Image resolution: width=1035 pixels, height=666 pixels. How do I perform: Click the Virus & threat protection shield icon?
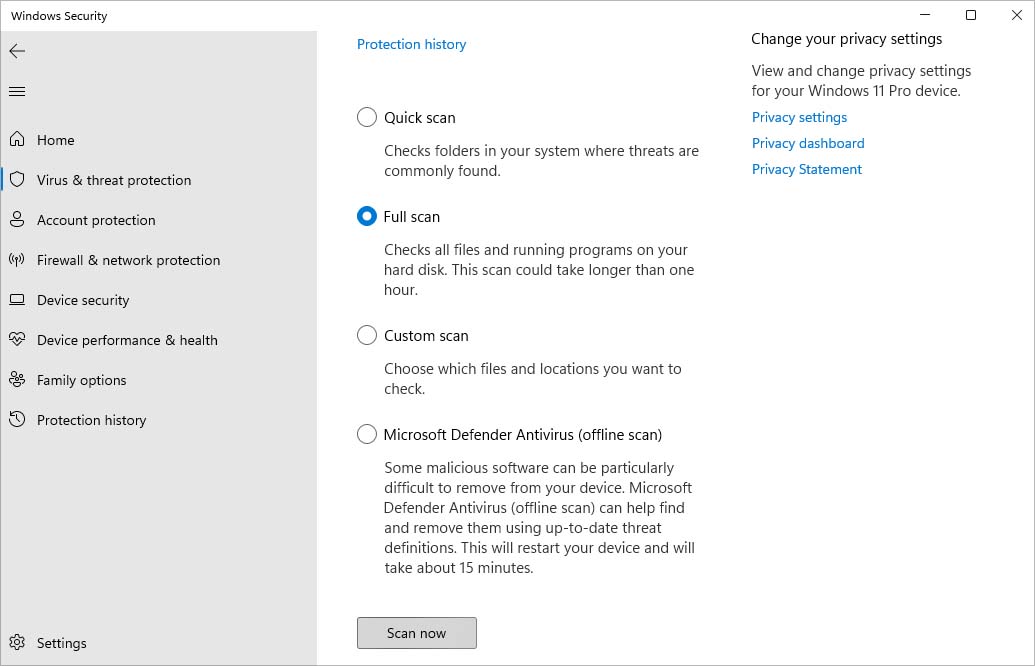pyautogui.click(x=17, y=180)
